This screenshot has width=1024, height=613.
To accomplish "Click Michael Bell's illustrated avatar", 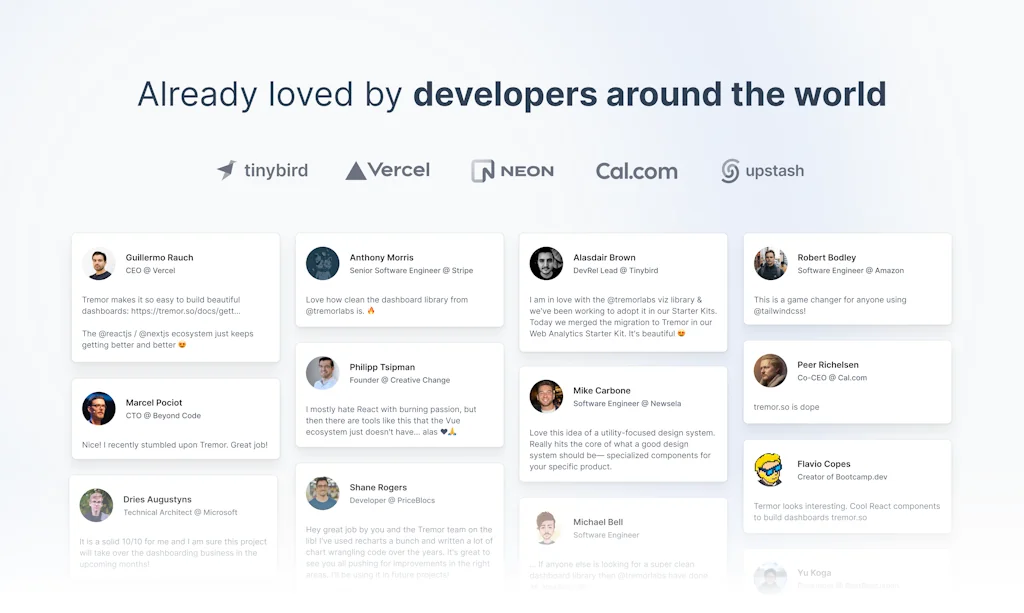I will pyautogui.click(x=546, y=528).
